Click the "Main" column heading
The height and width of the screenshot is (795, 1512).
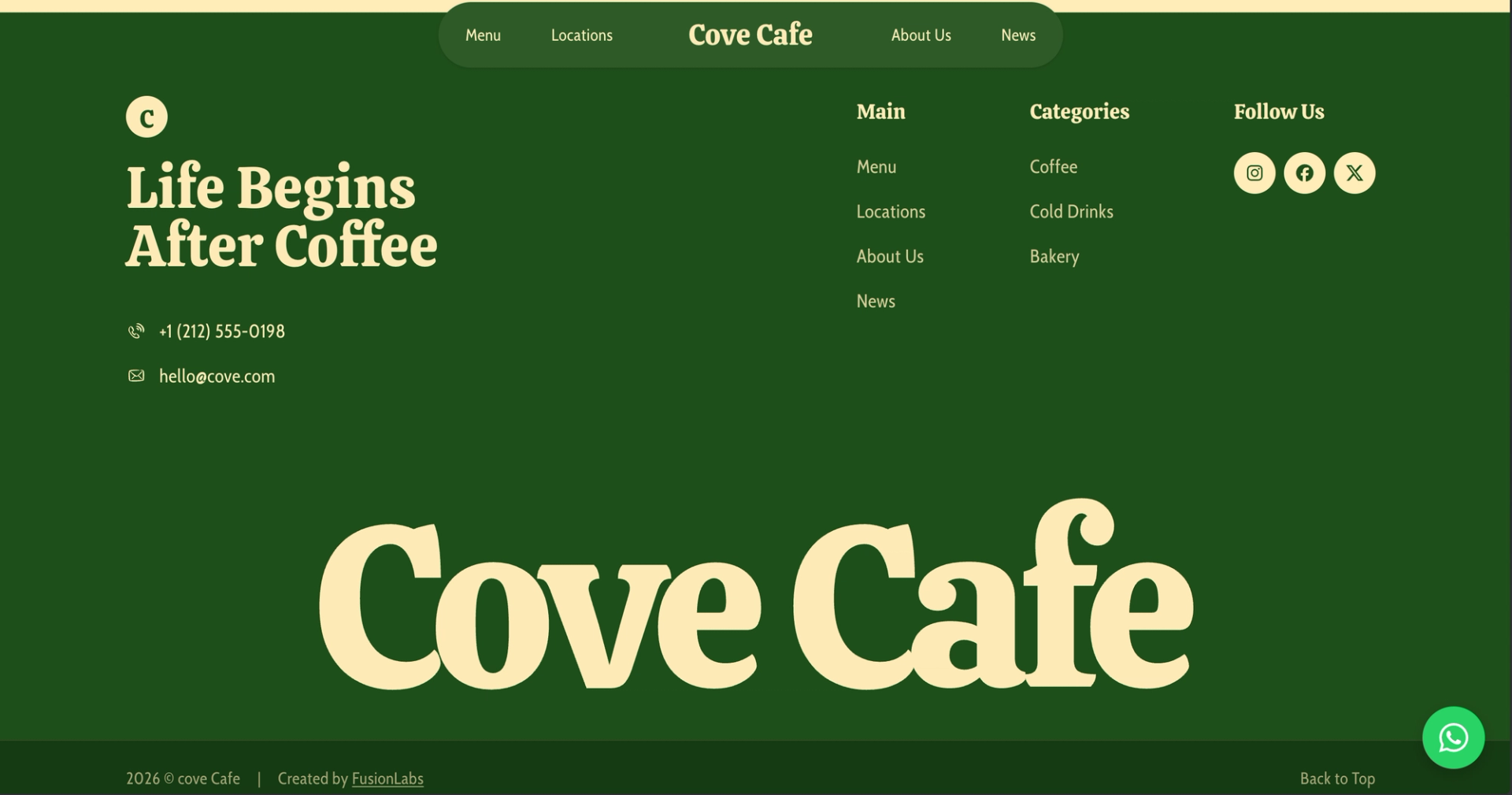point(881,111)
